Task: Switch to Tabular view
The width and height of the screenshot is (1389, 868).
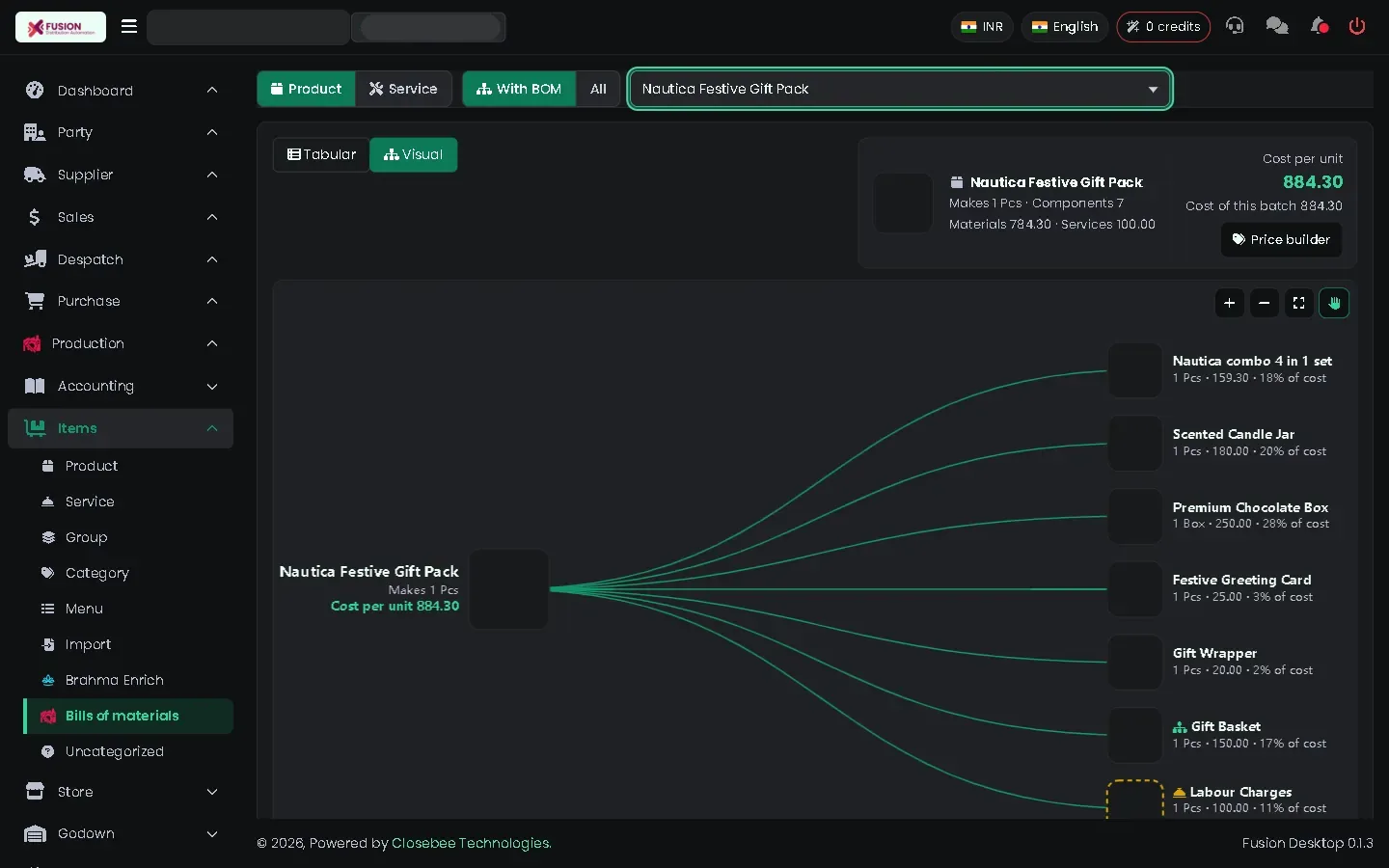Action: coord(321,154)
